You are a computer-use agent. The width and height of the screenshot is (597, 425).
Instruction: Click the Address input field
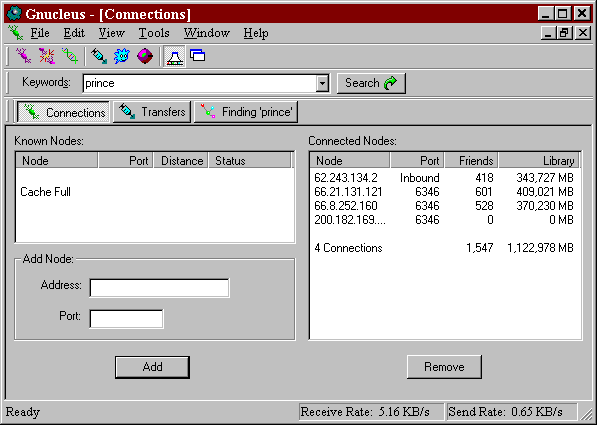tap(160, 288)
